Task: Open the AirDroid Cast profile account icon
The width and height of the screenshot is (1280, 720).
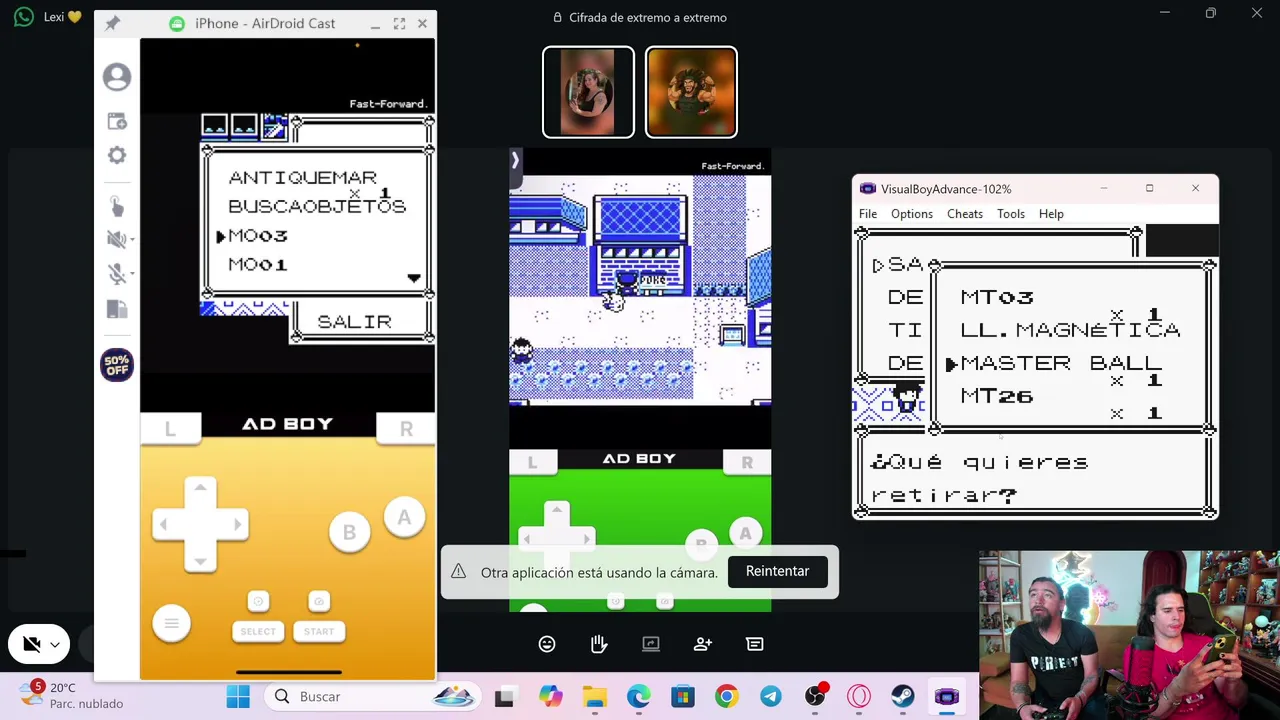Action: tap(117, 77)
